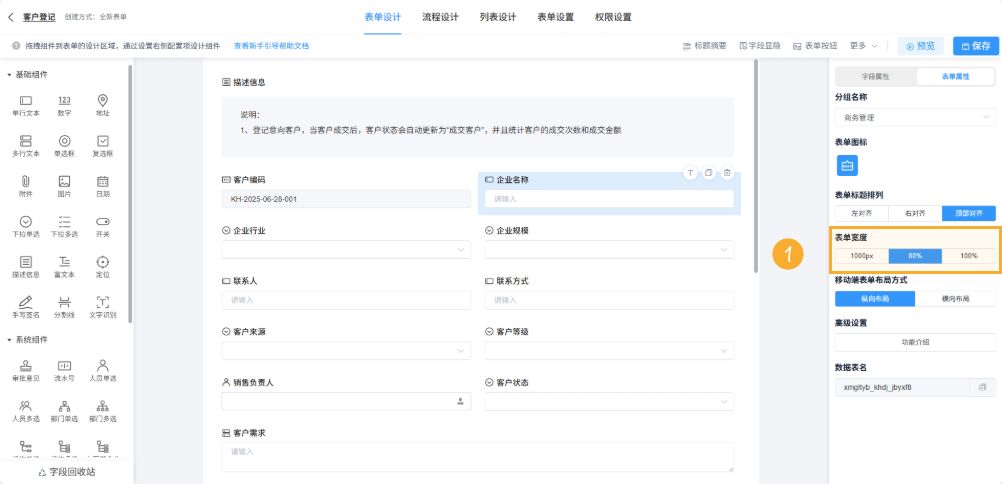Screen dimensions: 1002x484
Task: Set form width to 80%
Action: tap(915, 256)
